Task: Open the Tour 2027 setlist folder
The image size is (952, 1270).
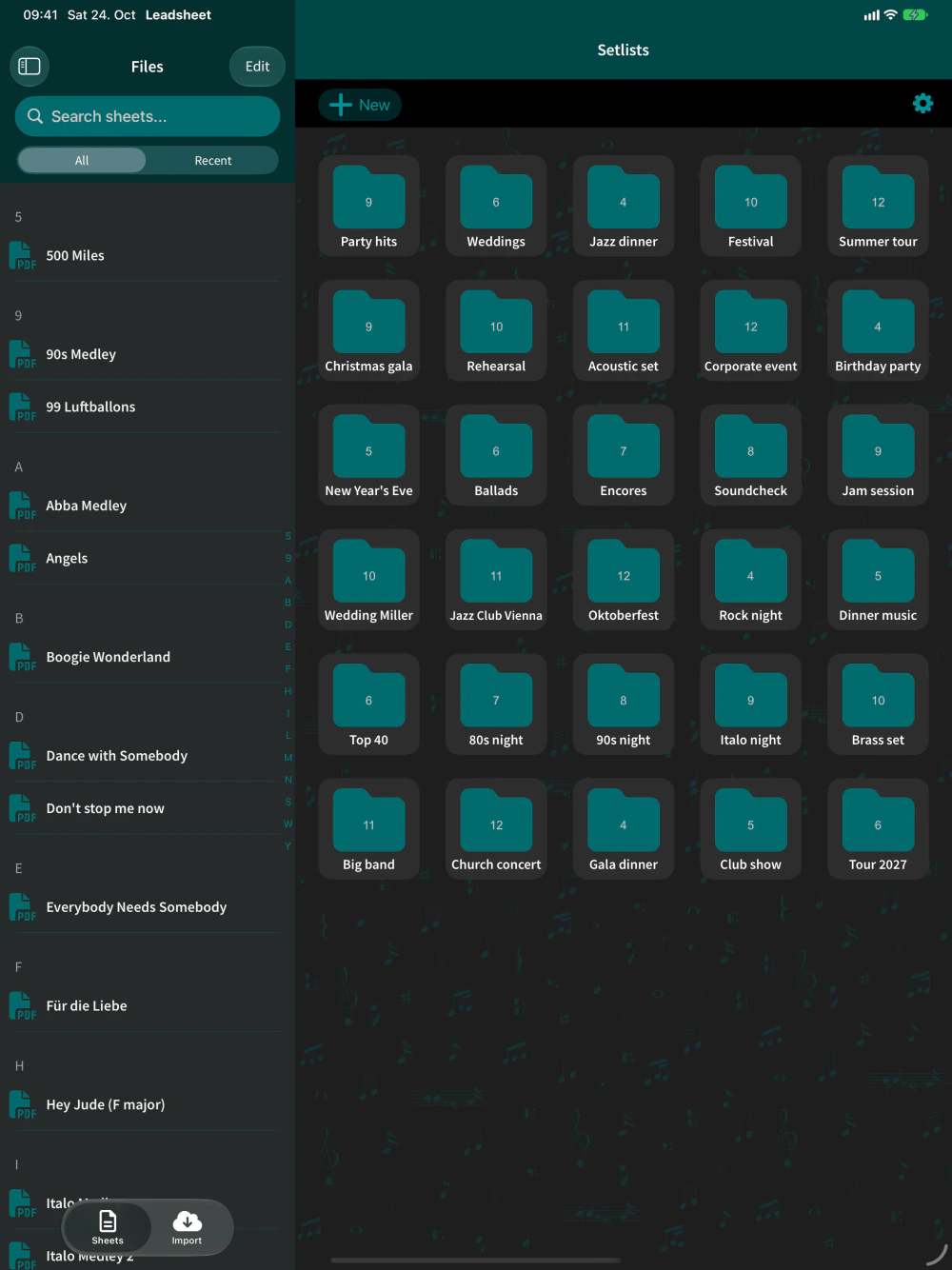Action: click(878, 830)
